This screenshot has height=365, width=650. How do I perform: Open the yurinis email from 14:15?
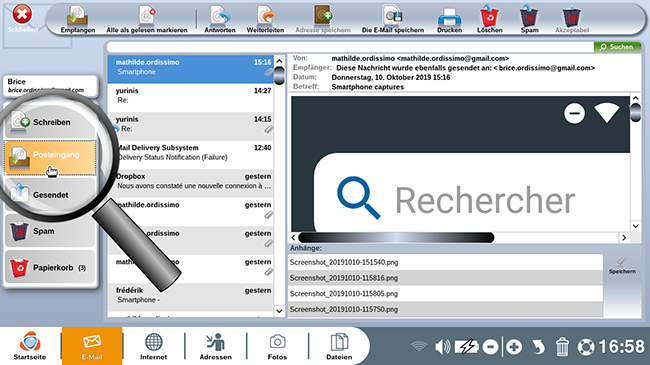(190, 126)
